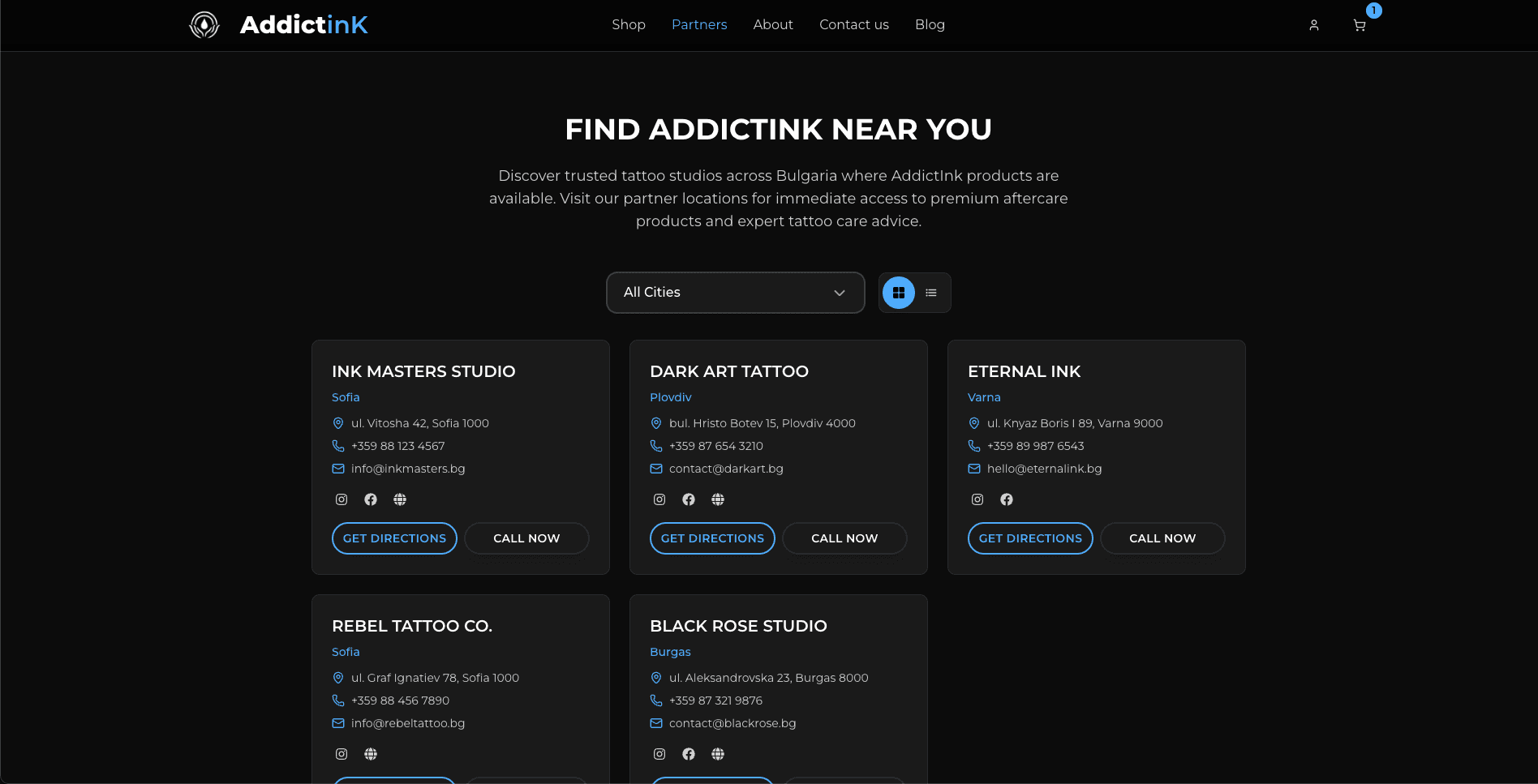Click email contact@blackrose.bg
Screen dimensions: 1538x784
pos(732,723)
